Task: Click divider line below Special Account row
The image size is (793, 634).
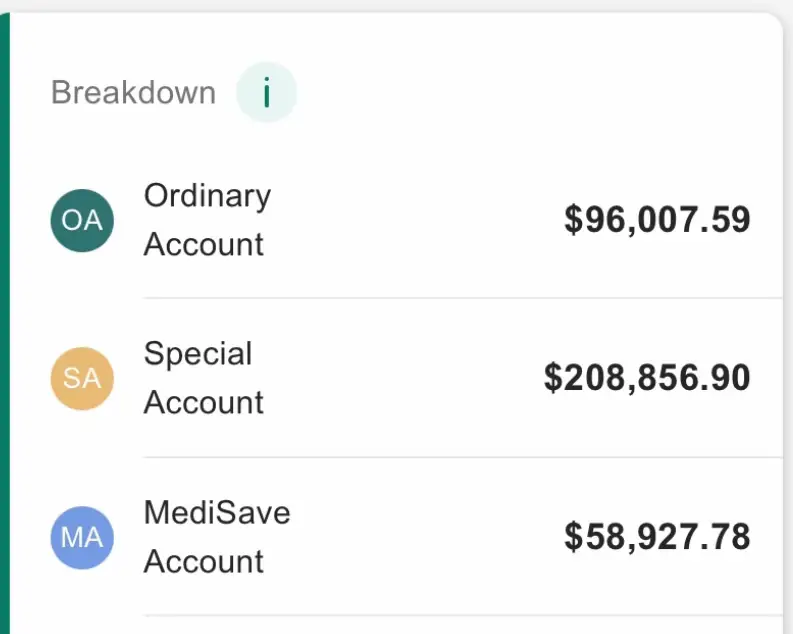Action: [460, 457]
